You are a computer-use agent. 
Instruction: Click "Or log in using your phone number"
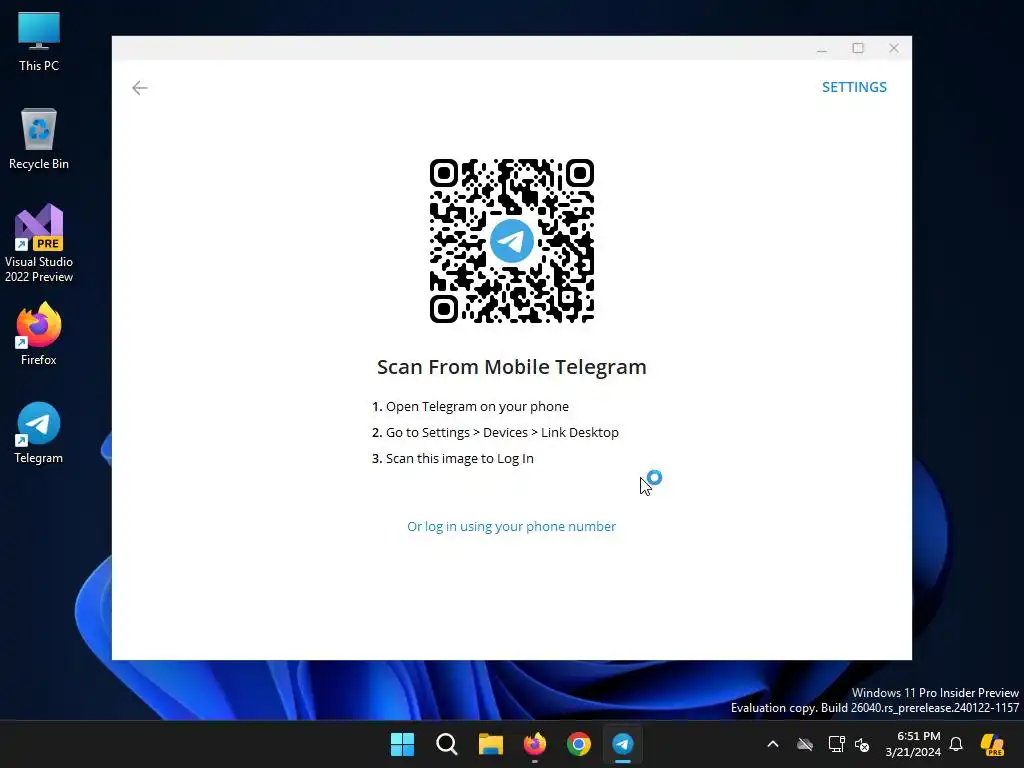tap(511, 526)
